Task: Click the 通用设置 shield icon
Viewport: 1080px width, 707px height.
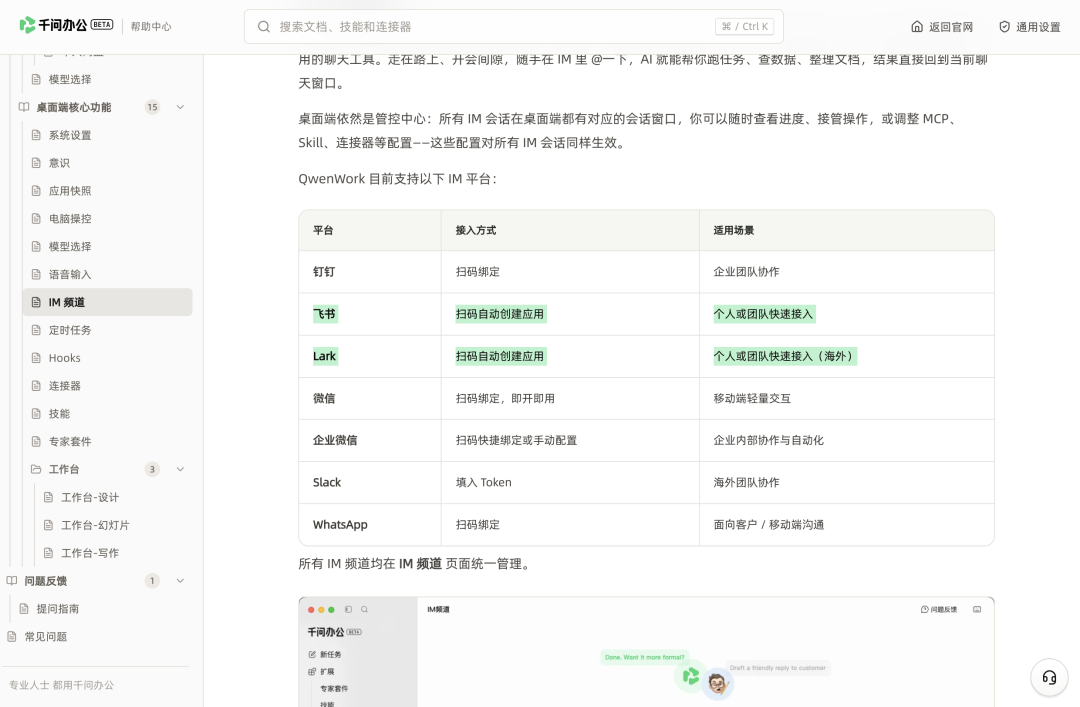Action: click(1004, 27)
